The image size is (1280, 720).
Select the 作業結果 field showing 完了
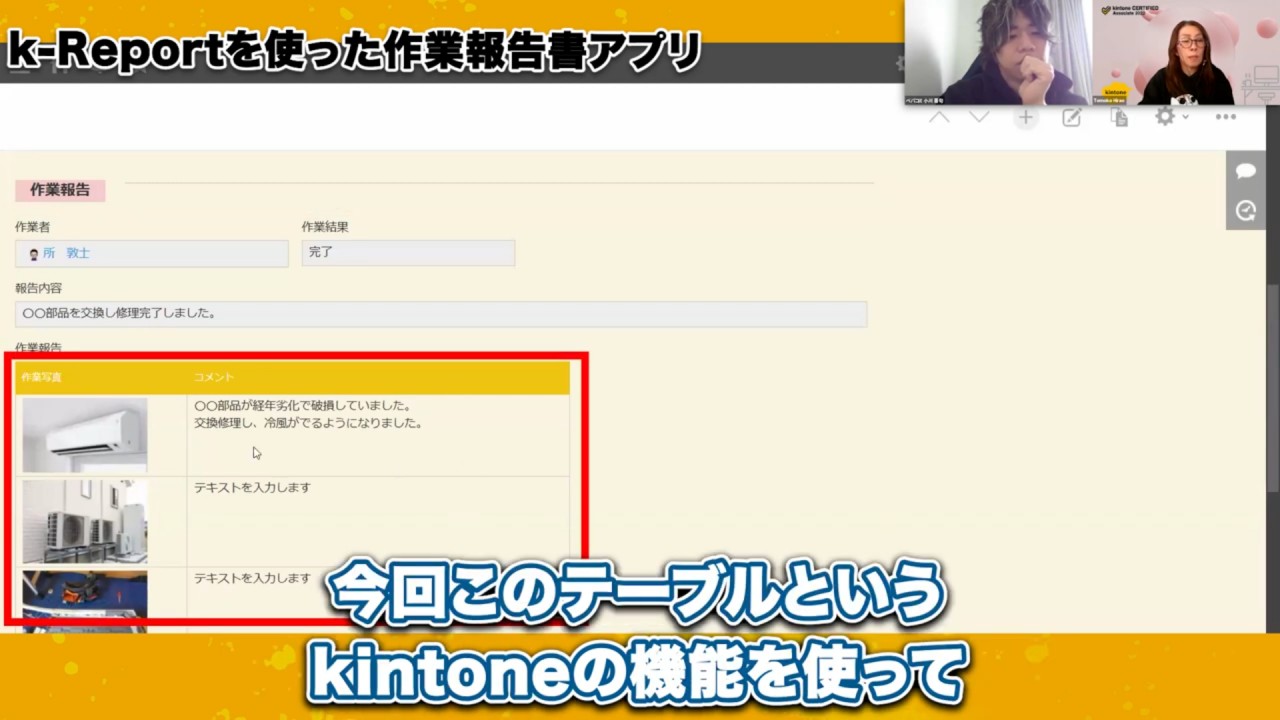click(x=408, y=253)
